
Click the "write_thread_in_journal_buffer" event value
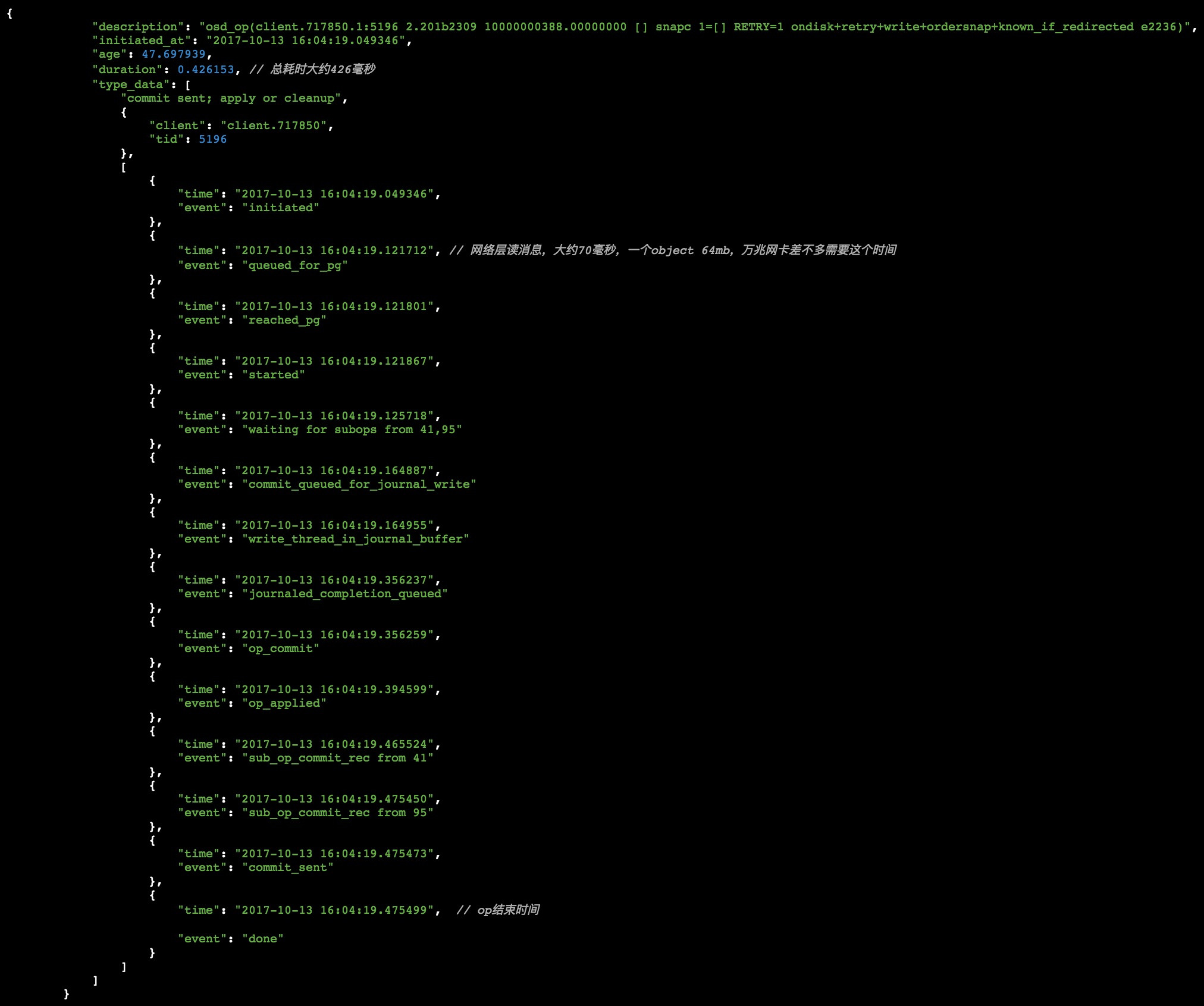click(355, 539)
